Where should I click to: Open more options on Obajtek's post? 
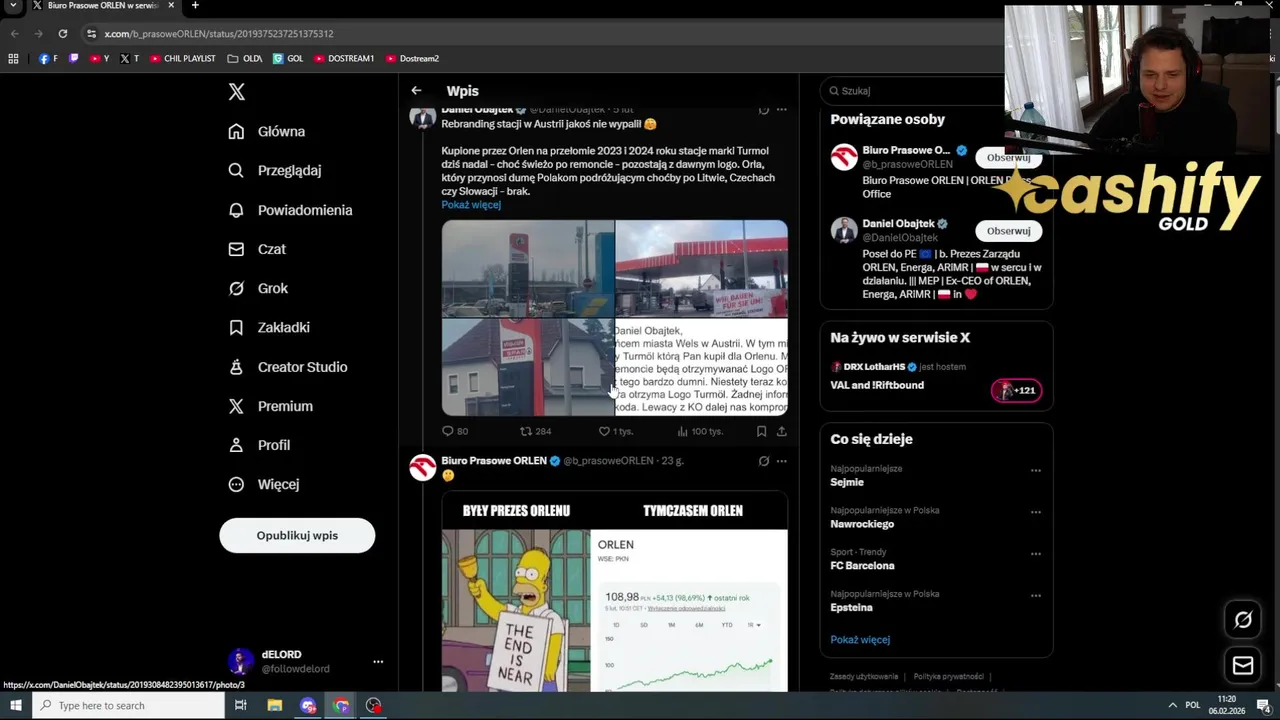click(781, 109)
